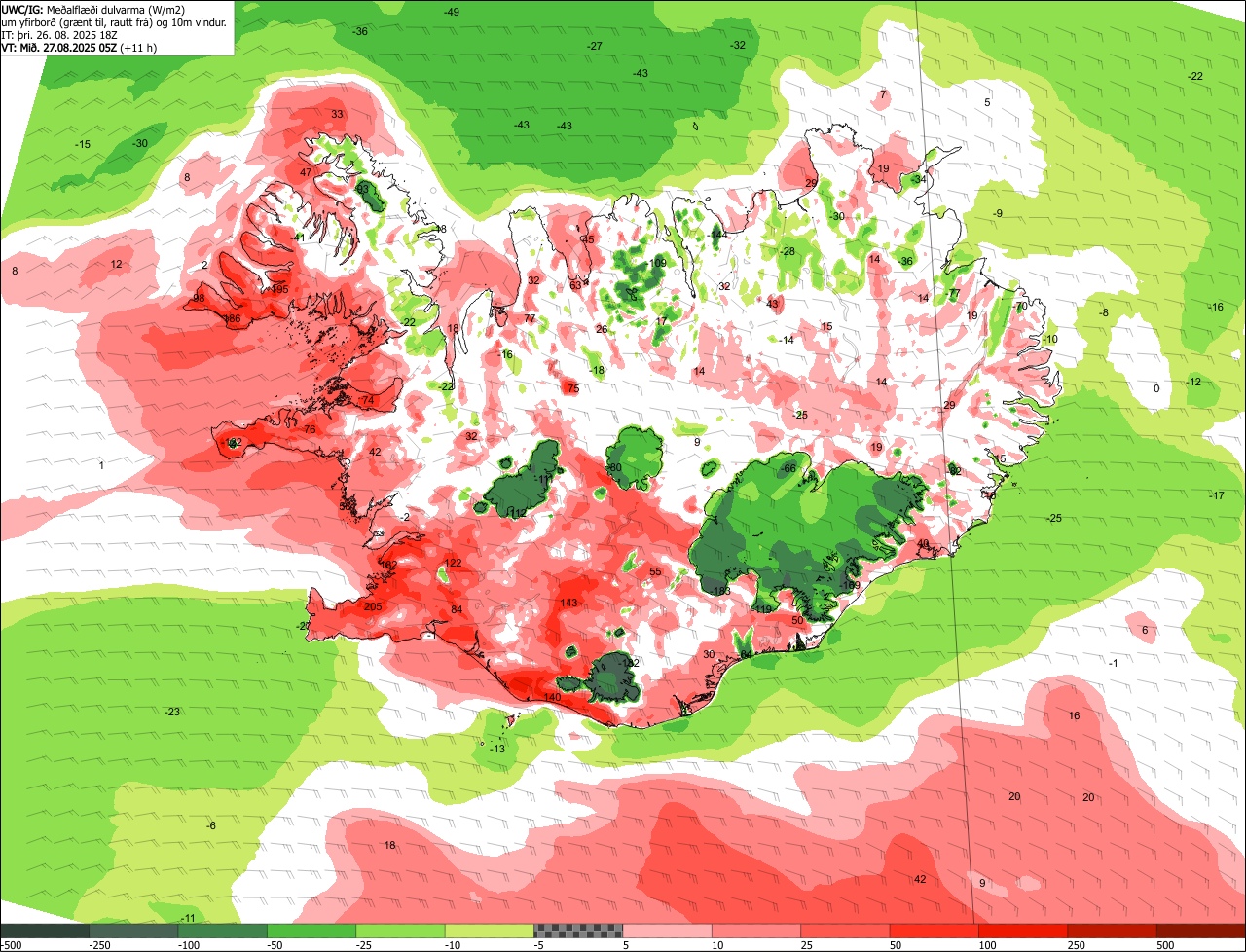The width and height of the screenshot is (1246, 952).
Task: Click the '143' flux value on the map
Action: click(569, 604)
